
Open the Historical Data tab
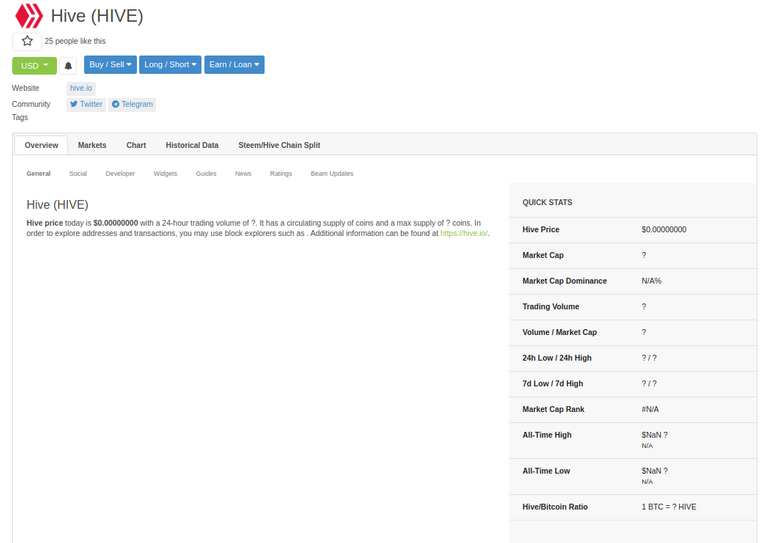[192, 145]
